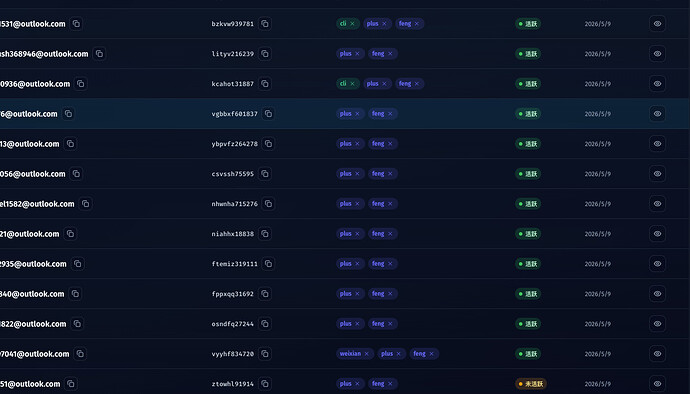Copy the email ending 2935@outlook.com
This screenshot has width=690, height=394.
tap(77, 264)
